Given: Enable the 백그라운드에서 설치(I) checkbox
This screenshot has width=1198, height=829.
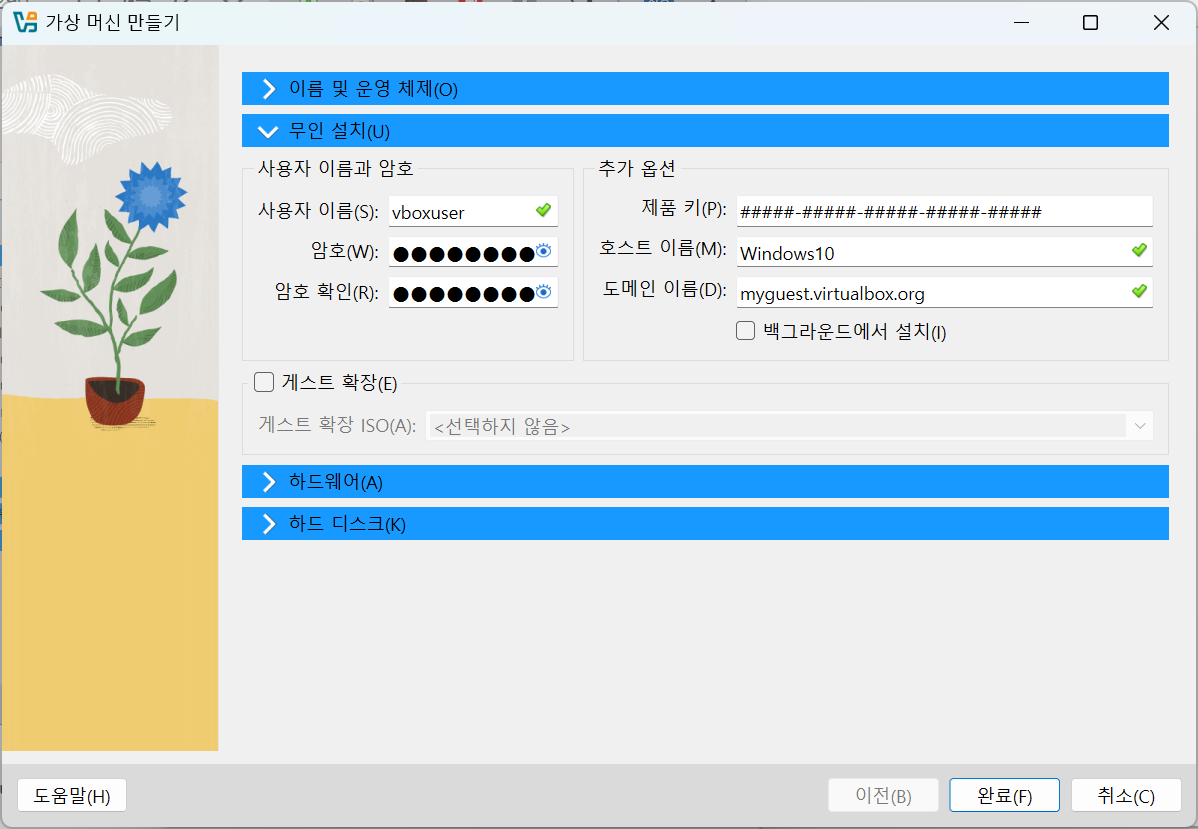Looking at the screenshot, I should [x=746, y=331].
